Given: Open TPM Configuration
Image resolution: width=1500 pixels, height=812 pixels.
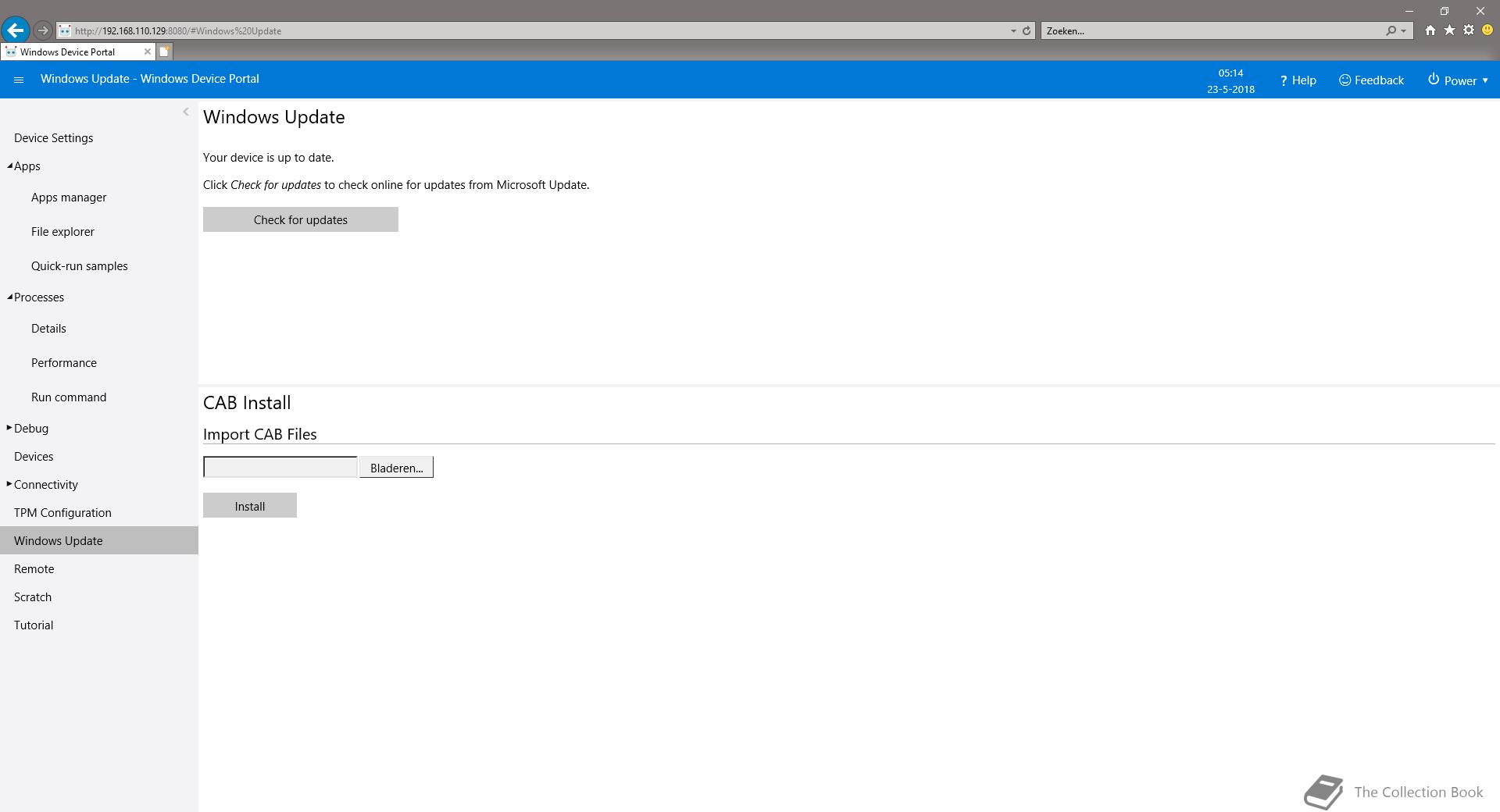Looking at the screenshot, I should point(62,513).
